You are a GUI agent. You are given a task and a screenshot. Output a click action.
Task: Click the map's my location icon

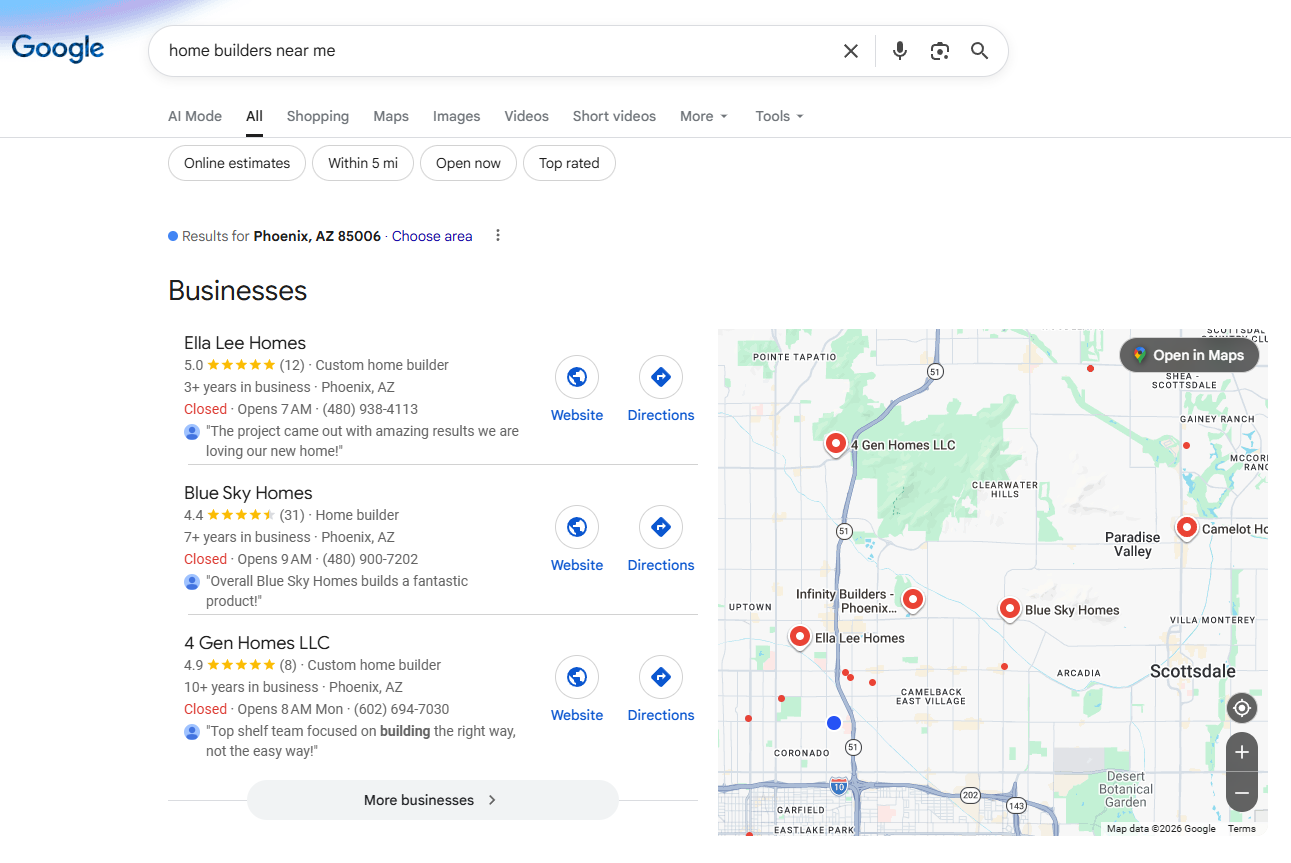(x=1242, y=708)
